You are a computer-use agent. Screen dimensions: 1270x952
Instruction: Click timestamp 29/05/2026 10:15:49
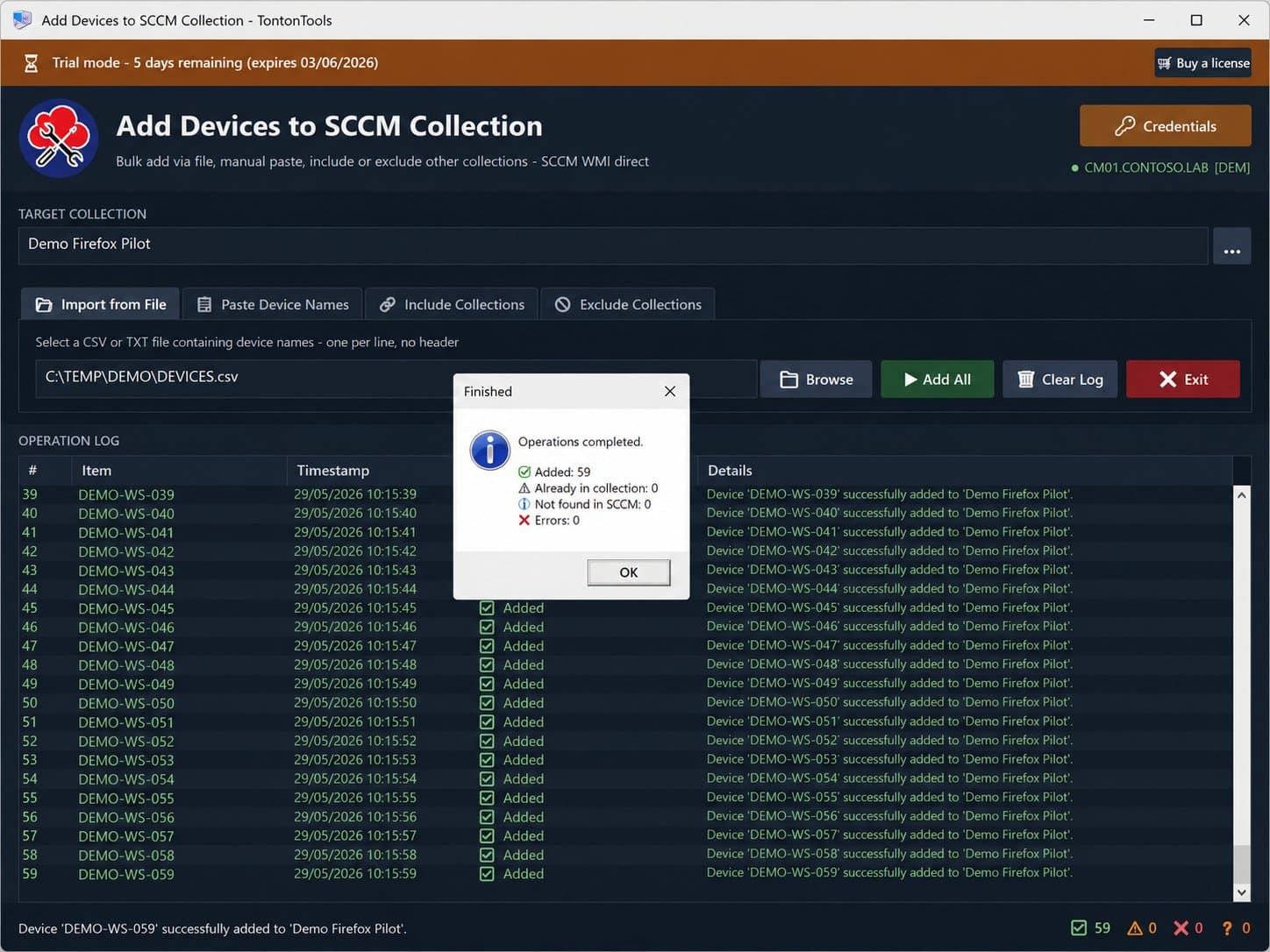pyautogui.click(x=355, y=684)
